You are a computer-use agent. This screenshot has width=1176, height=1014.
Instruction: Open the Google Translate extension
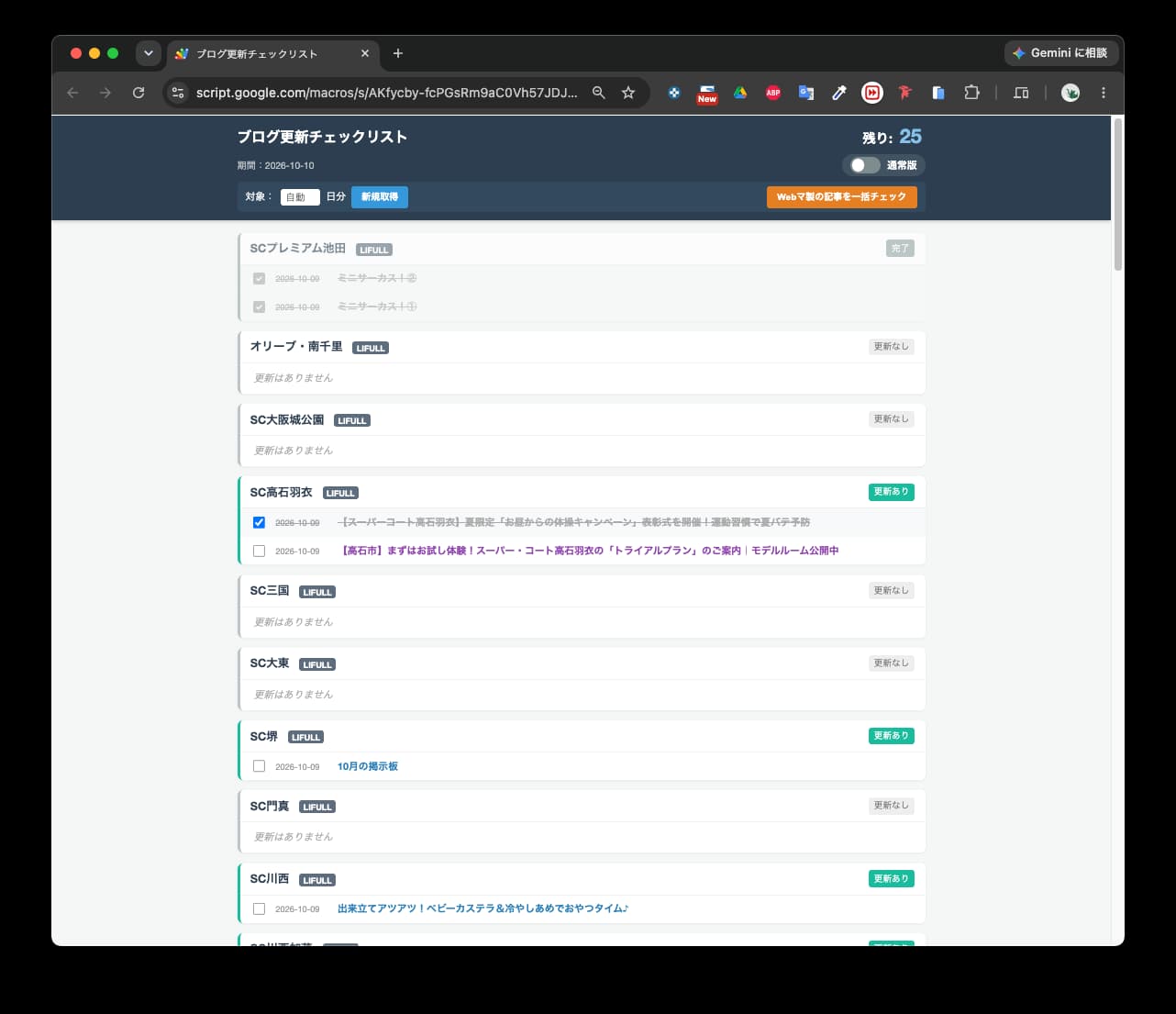[x=806, y=93]
